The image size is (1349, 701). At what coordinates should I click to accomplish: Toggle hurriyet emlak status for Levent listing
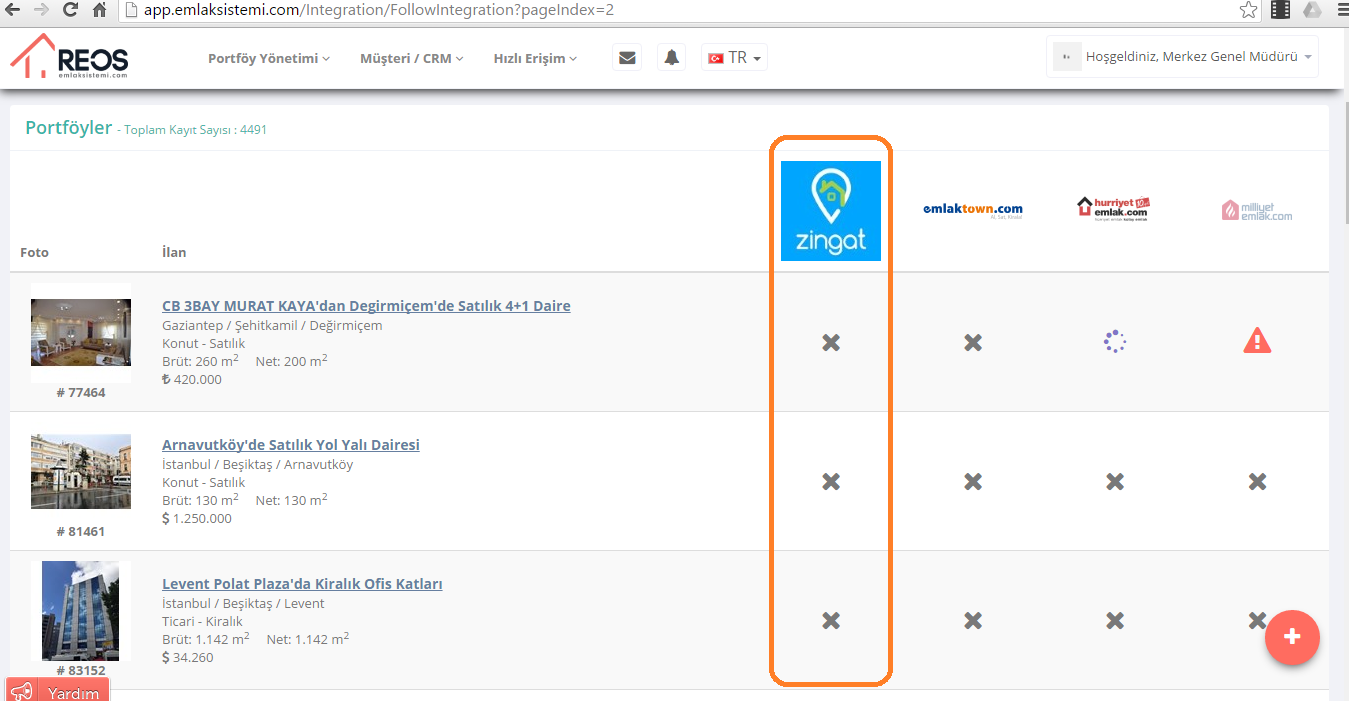coord(1115,621)
